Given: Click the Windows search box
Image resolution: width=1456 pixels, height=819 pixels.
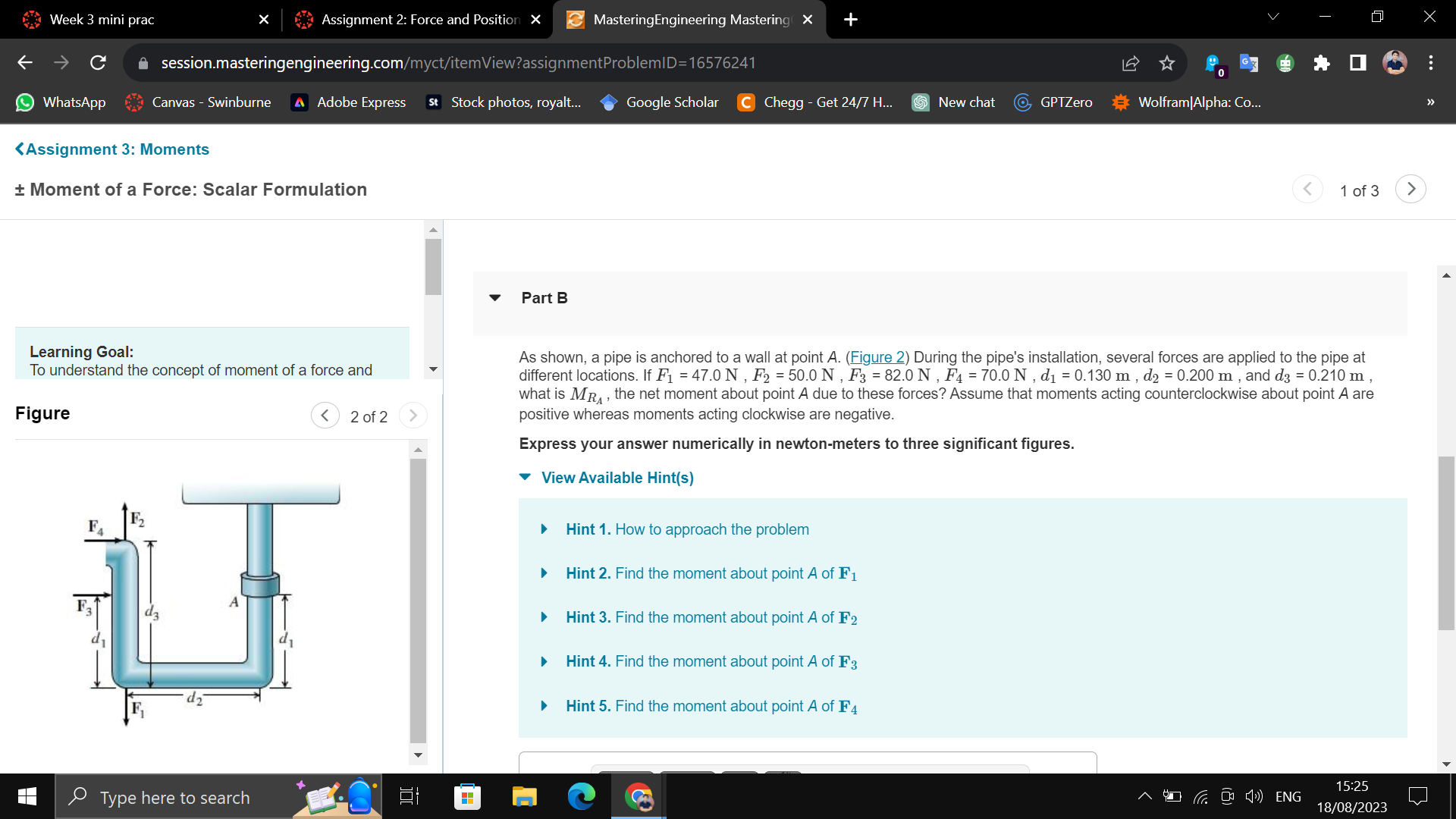Looking at the screenshot, I should [174, 798].
